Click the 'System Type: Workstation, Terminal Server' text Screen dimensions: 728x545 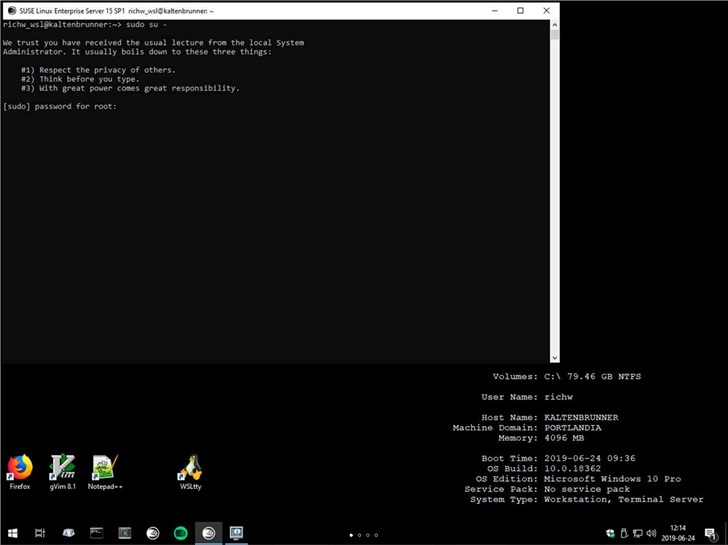pyautogui.click(x=586, y=499)
